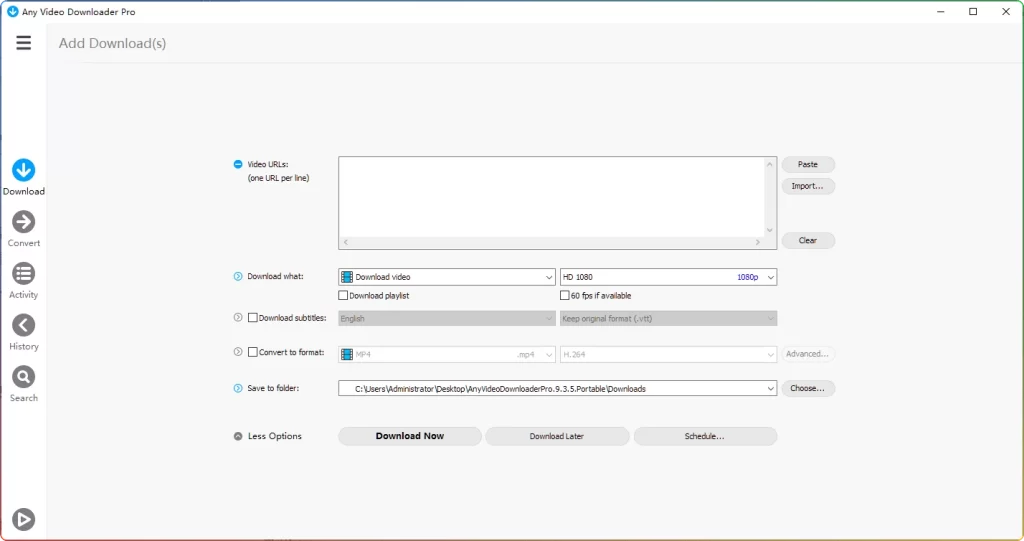Screen dimensions: 1024x541
Task: Click the play icon at sidebar bottom
Action: [x=24, y=519]
